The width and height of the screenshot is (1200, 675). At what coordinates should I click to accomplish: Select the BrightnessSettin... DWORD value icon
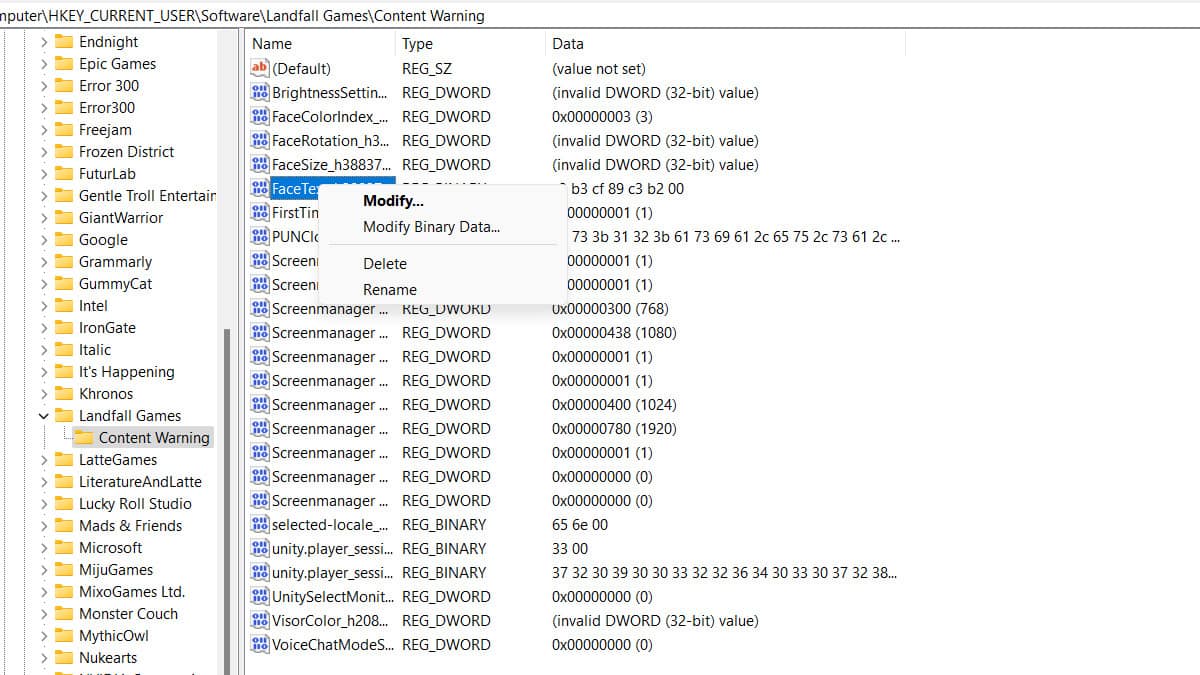260,92
